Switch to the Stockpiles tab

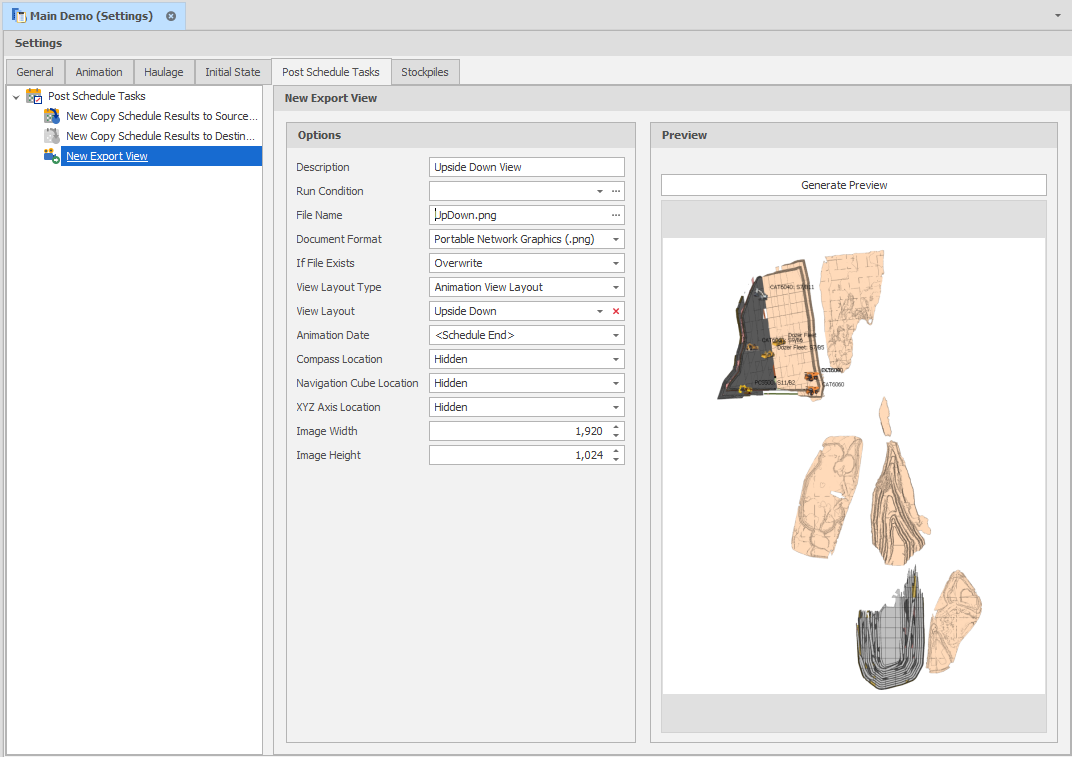click(425, 72)
